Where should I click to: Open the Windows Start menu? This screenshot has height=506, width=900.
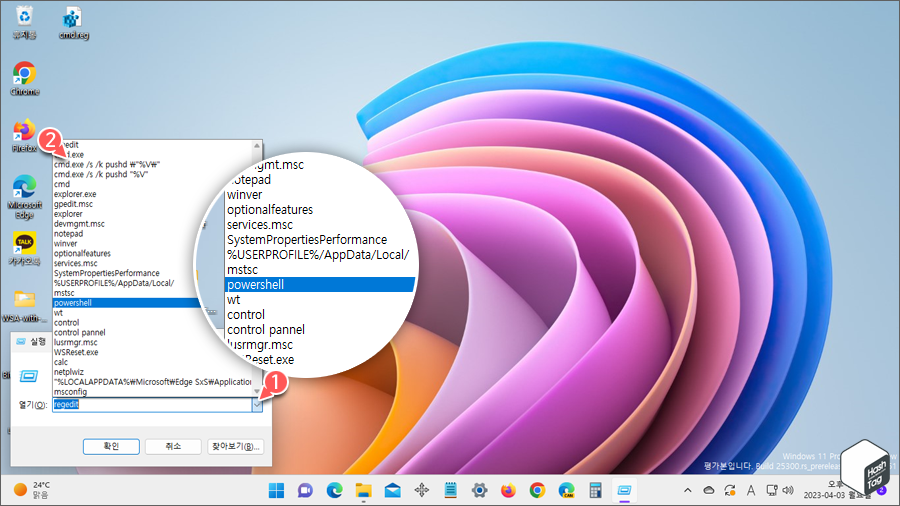pyautogui.click(x=276, y=491)
